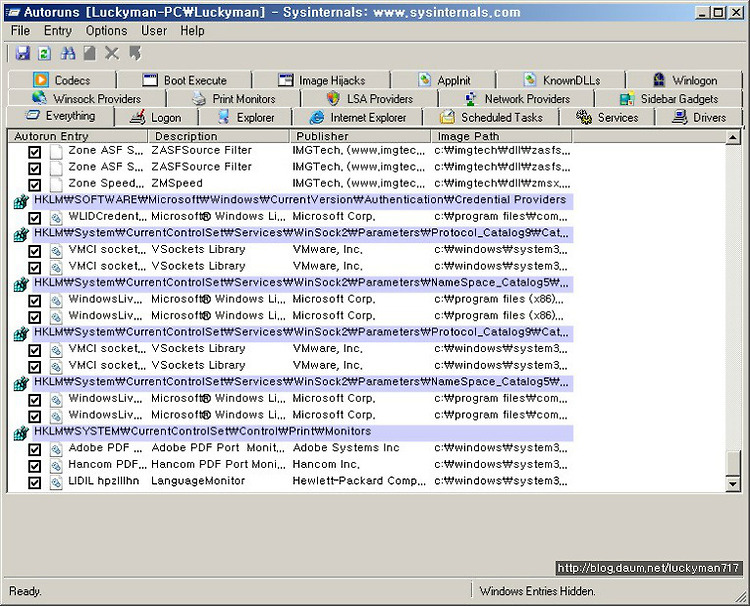Click file icon of Hancom PDF entry

pyautogui.click(x=56, y=466)
